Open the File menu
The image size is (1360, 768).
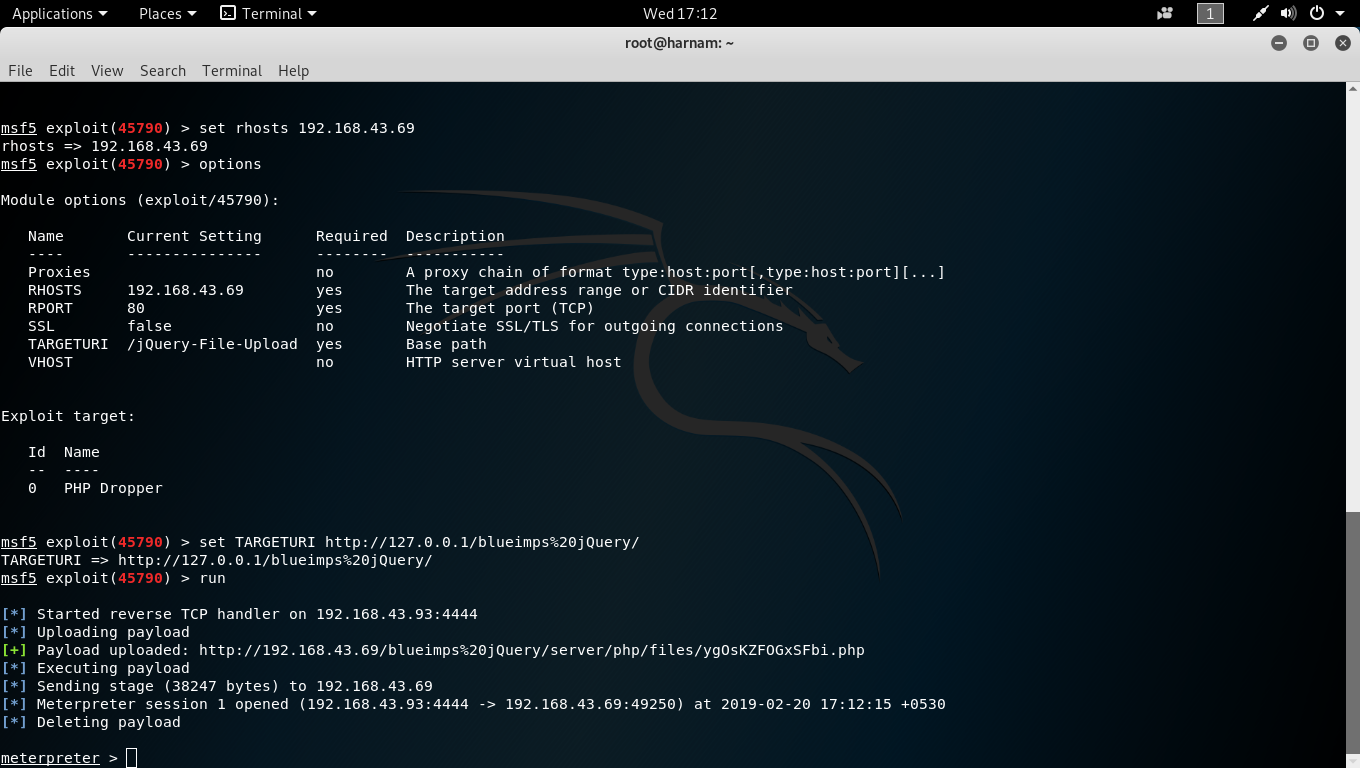coord(20,70)
